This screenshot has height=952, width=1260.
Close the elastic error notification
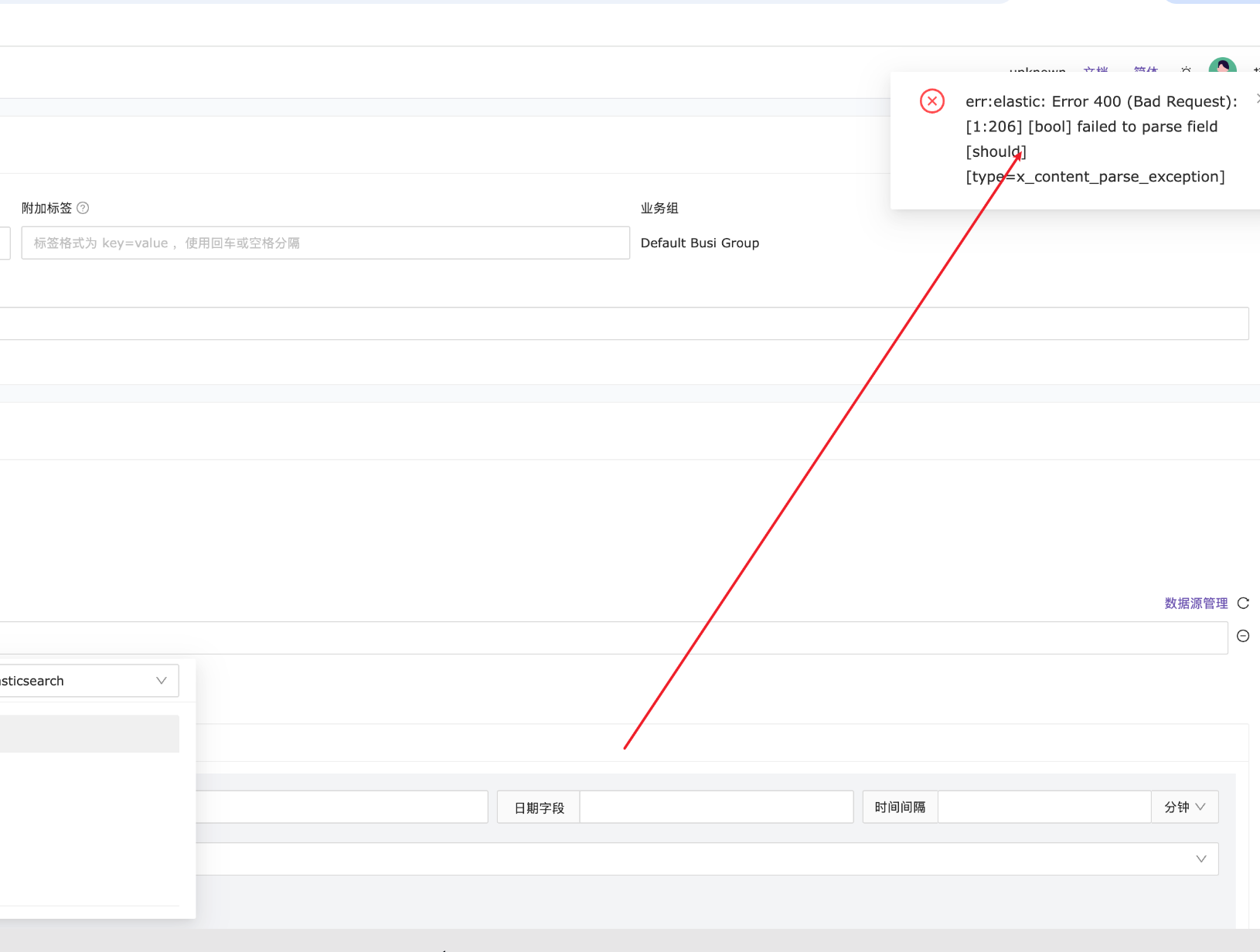pos(1257,98)
